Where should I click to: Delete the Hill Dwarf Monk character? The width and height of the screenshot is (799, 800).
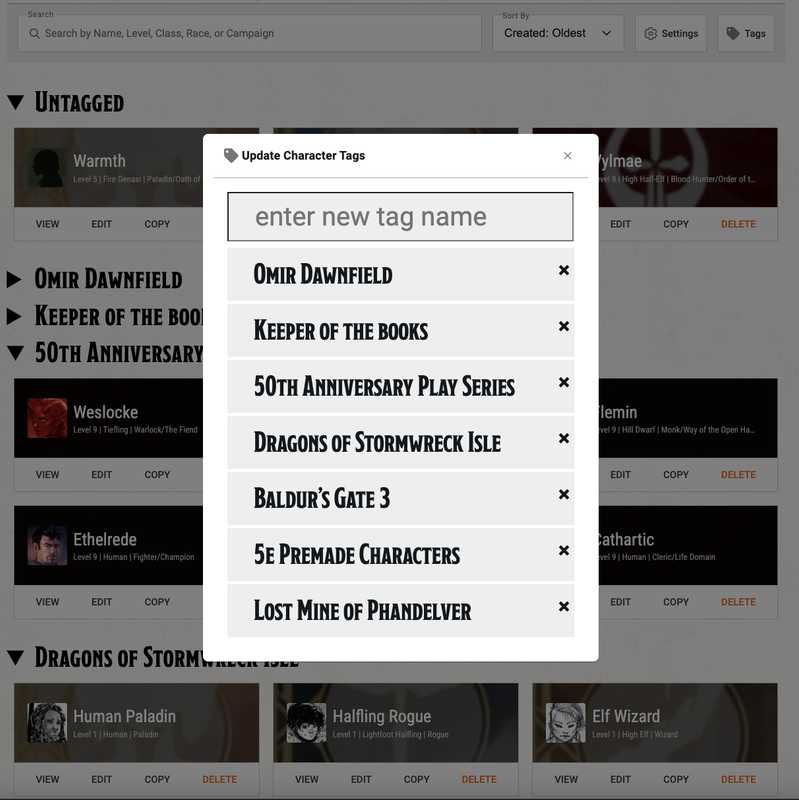tap(738, 474)
